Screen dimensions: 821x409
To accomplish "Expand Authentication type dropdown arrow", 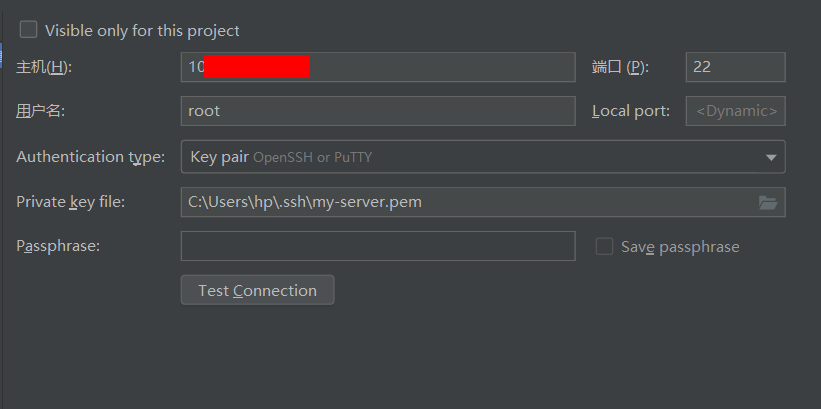I will coord(771,157).
